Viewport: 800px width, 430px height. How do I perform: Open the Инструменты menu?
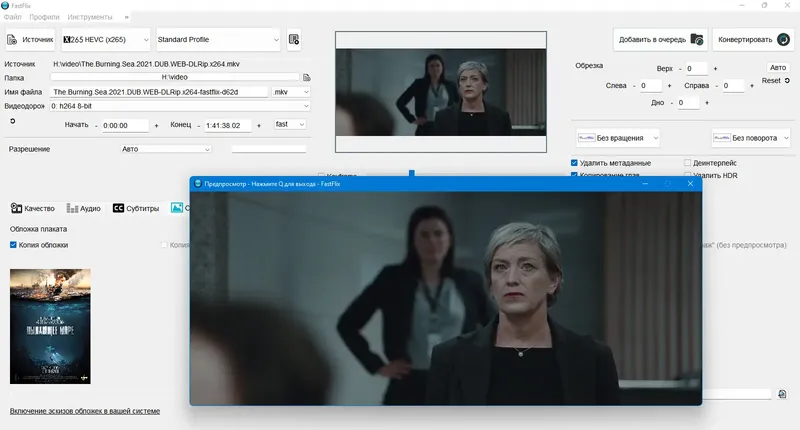click(x=90, y=17)
